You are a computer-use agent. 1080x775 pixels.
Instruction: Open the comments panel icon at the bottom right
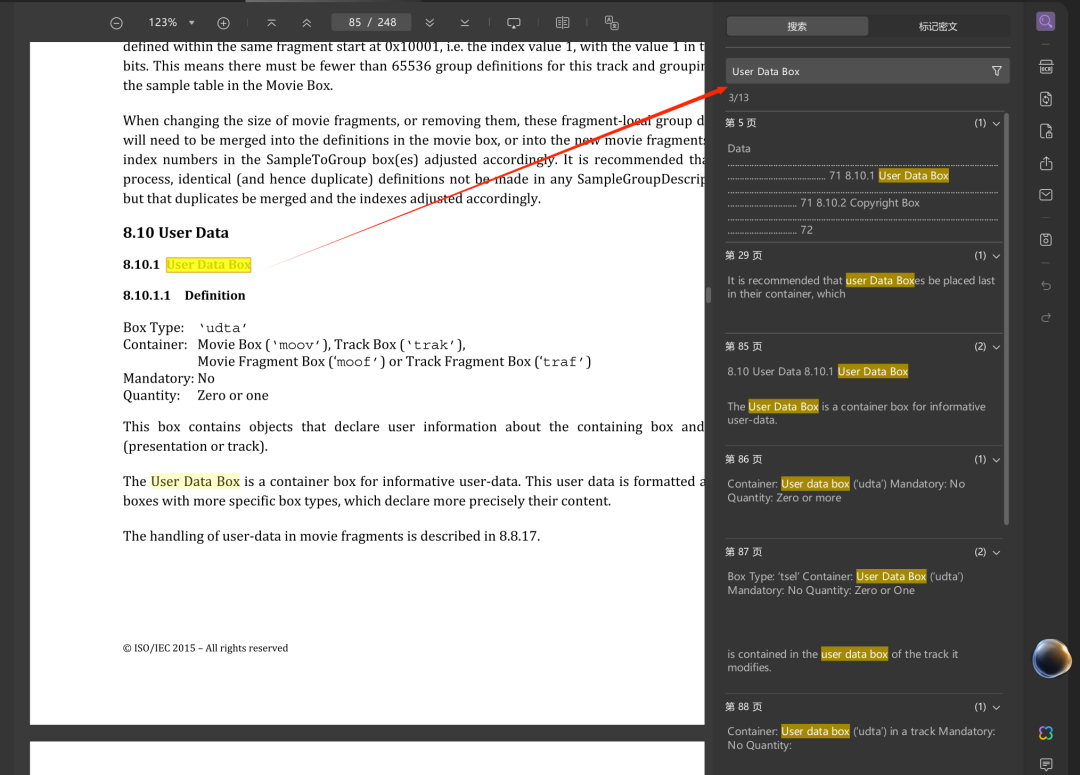pyautogui.click(x=1046, y=764)
